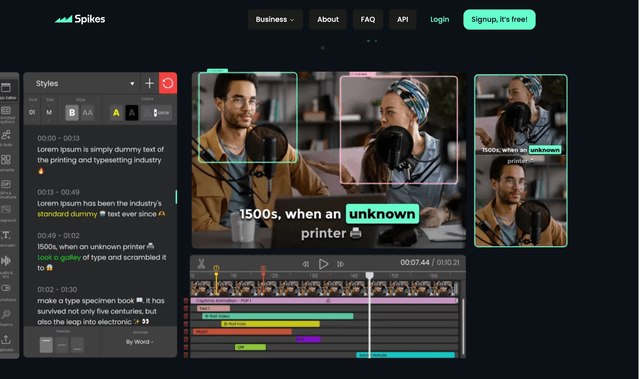Play the video preview
This screenshot has width=640, height=379.
tap(323, 264)
